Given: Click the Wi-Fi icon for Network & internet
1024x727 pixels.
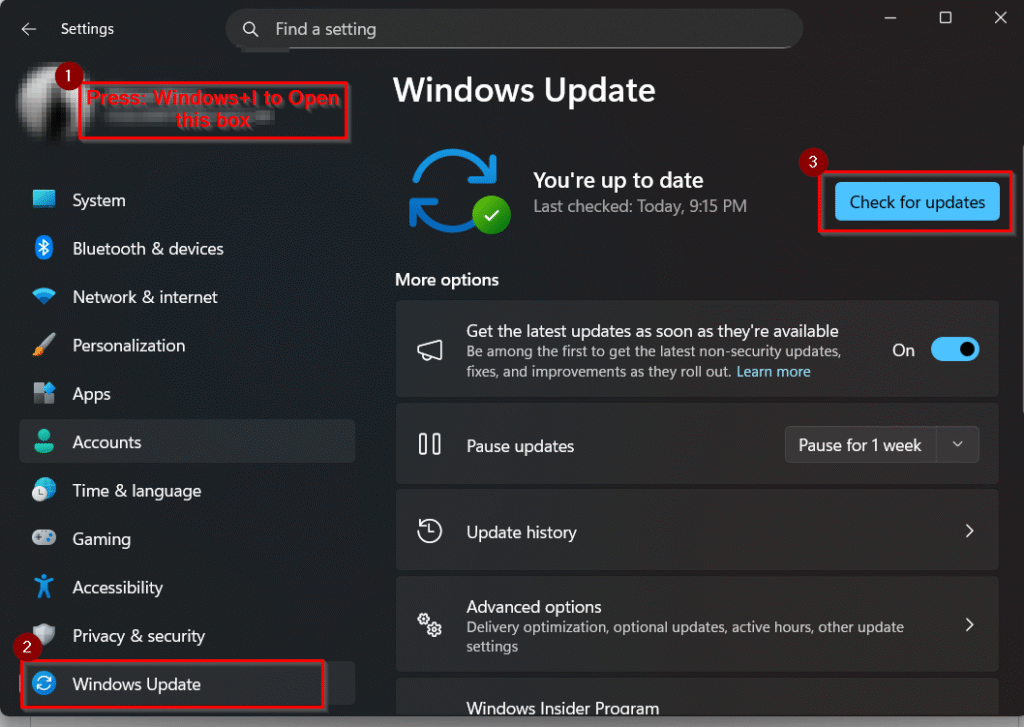Looking at the screenshot, I should (x=44, y=296).
